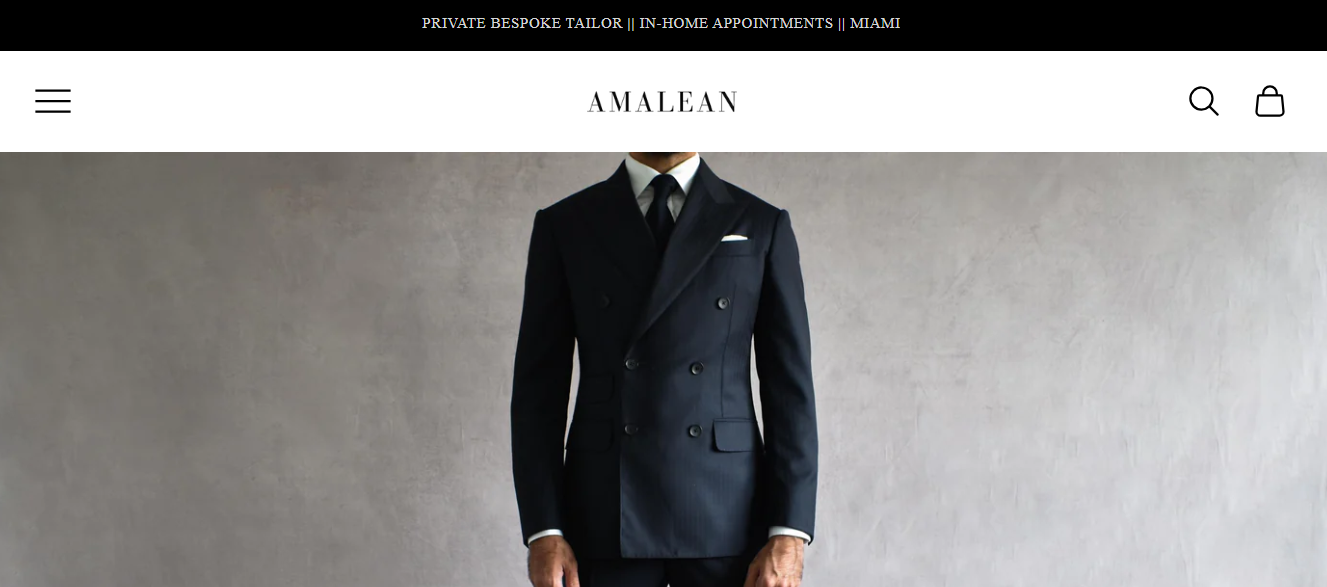Click the navy double-breasted suit hero image

663,369
